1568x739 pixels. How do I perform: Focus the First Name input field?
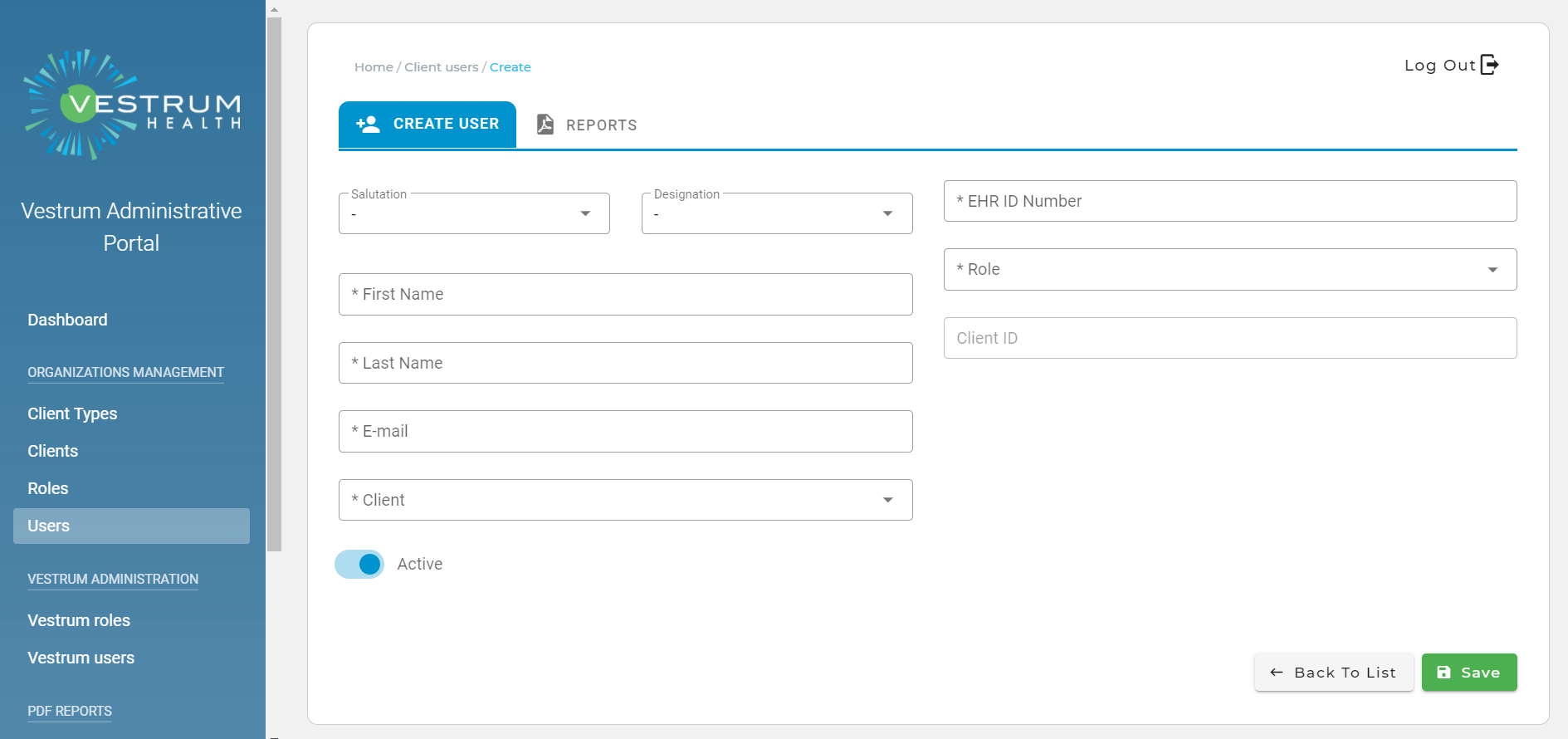[626, 294]
